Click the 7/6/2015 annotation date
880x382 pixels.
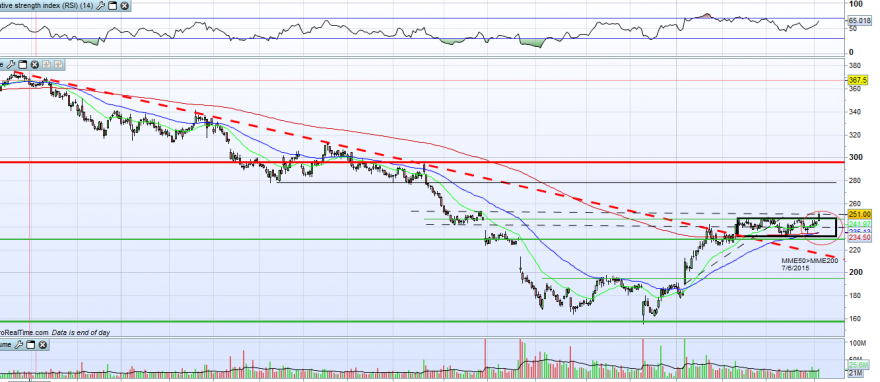(796, 268)
